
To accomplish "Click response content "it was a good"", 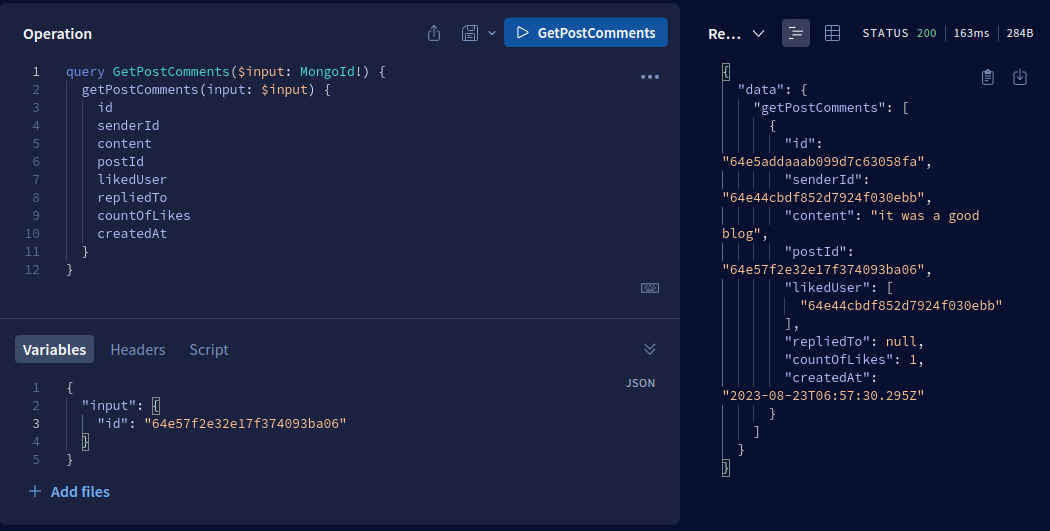I will (925, 216).
